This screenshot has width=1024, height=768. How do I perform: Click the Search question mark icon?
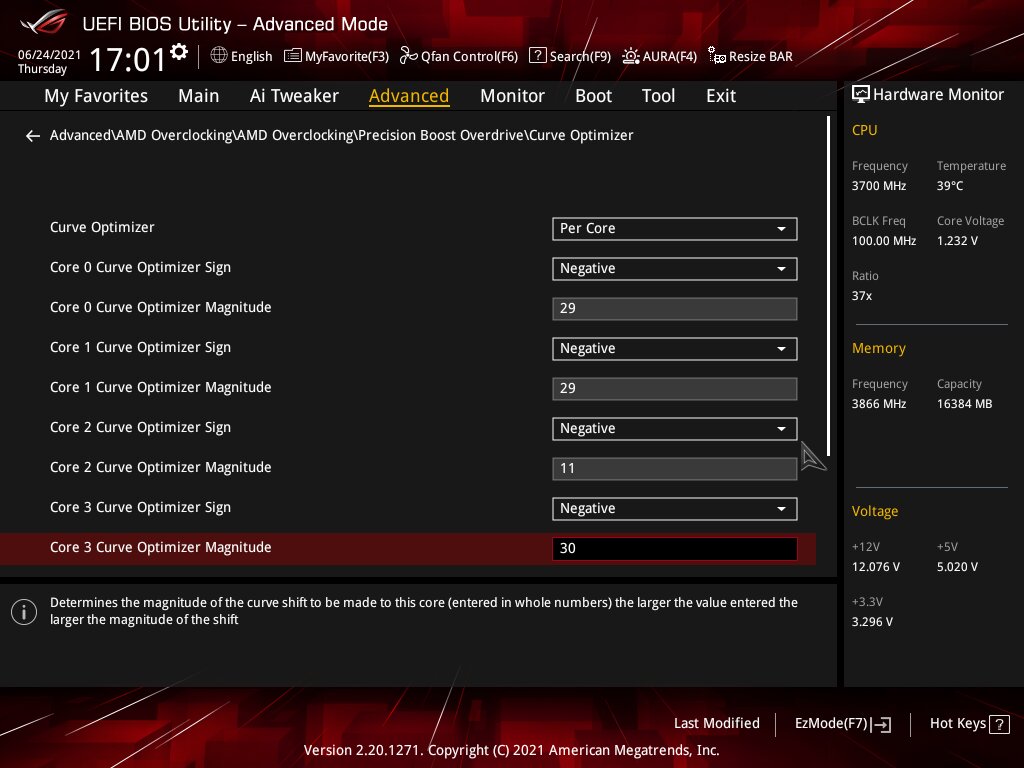(537, 56)
